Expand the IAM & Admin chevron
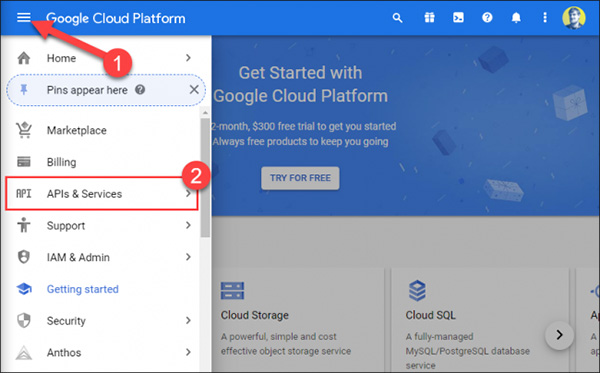600x373 pixels. click(x=188, y=257)
